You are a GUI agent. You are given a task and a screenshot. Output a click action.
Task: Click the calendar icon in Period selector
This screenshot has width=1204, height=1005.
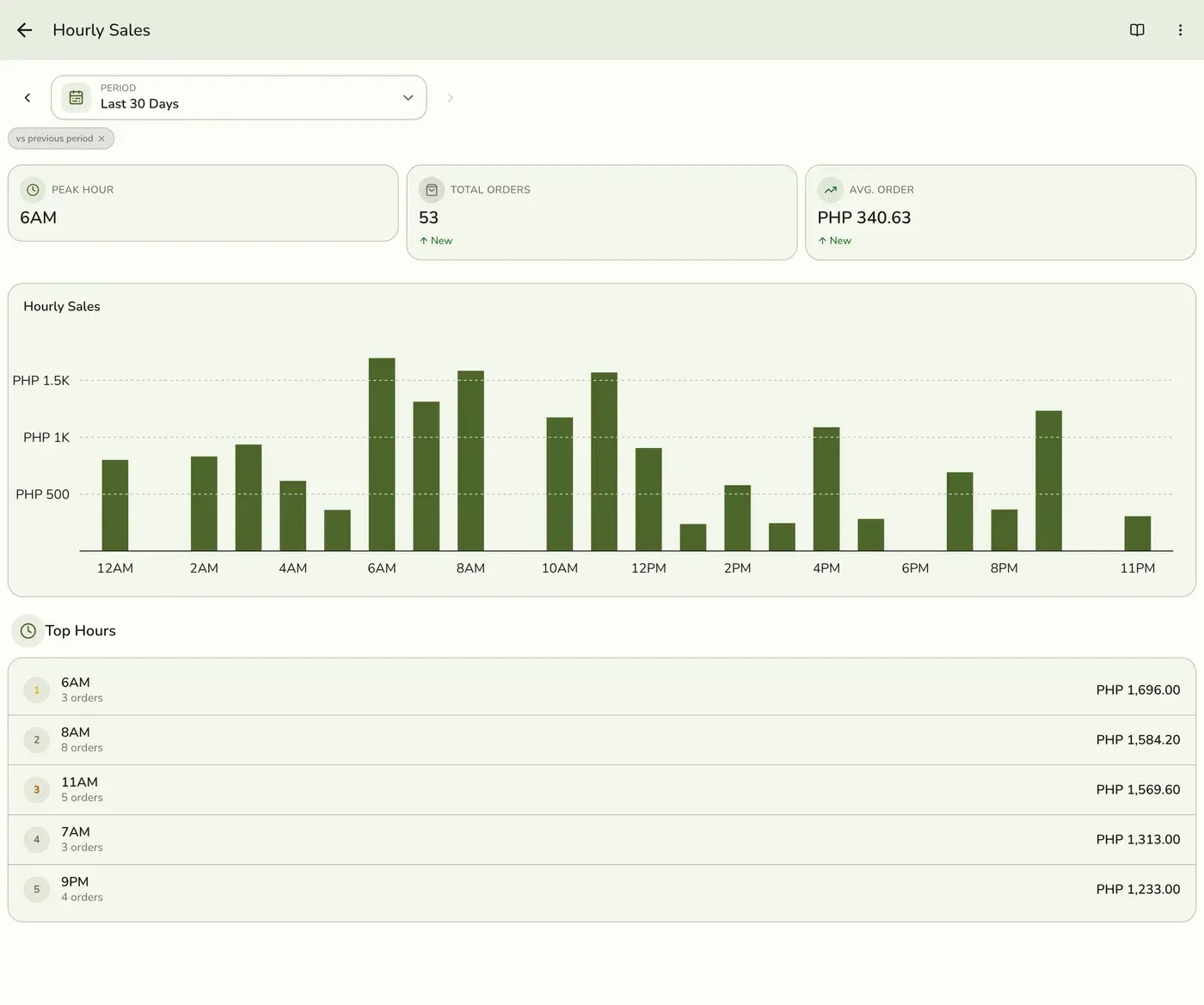click(x=76, y=98)
